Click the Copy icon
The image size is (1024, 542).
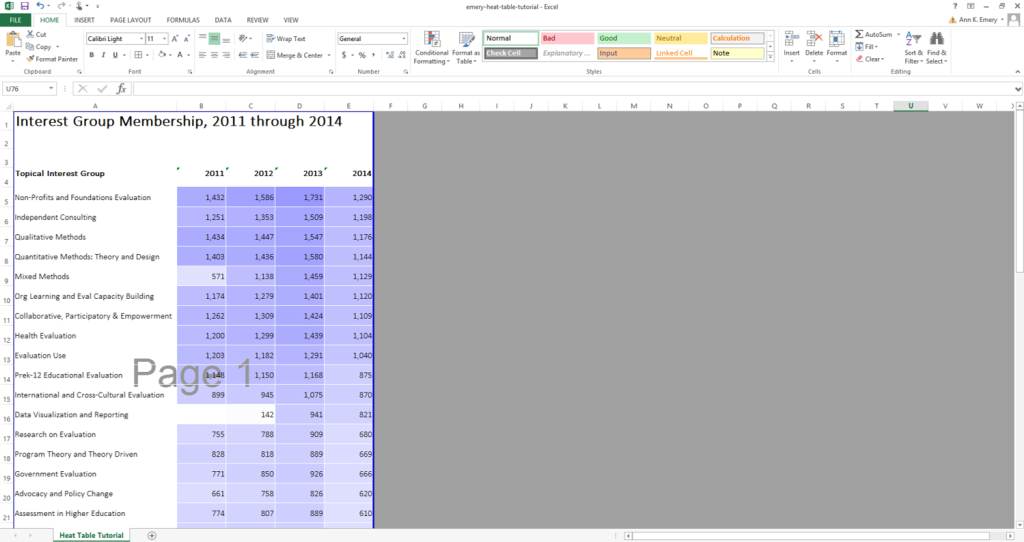click(x=30, y=46)
